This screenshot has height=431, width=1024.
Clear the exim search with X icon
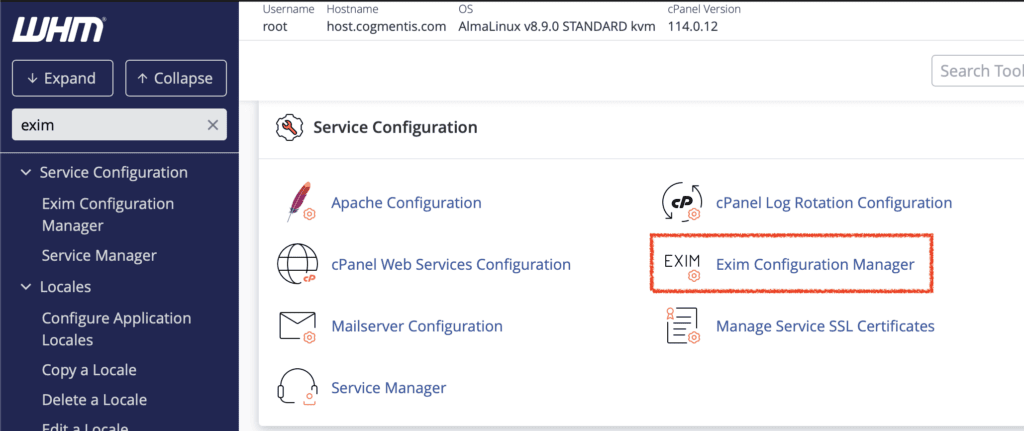point(212,125)
